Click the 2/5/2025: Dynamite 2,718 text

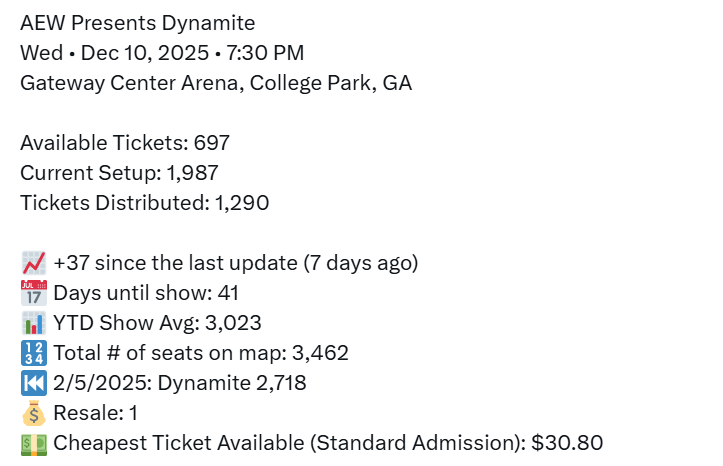coord(180,383)
